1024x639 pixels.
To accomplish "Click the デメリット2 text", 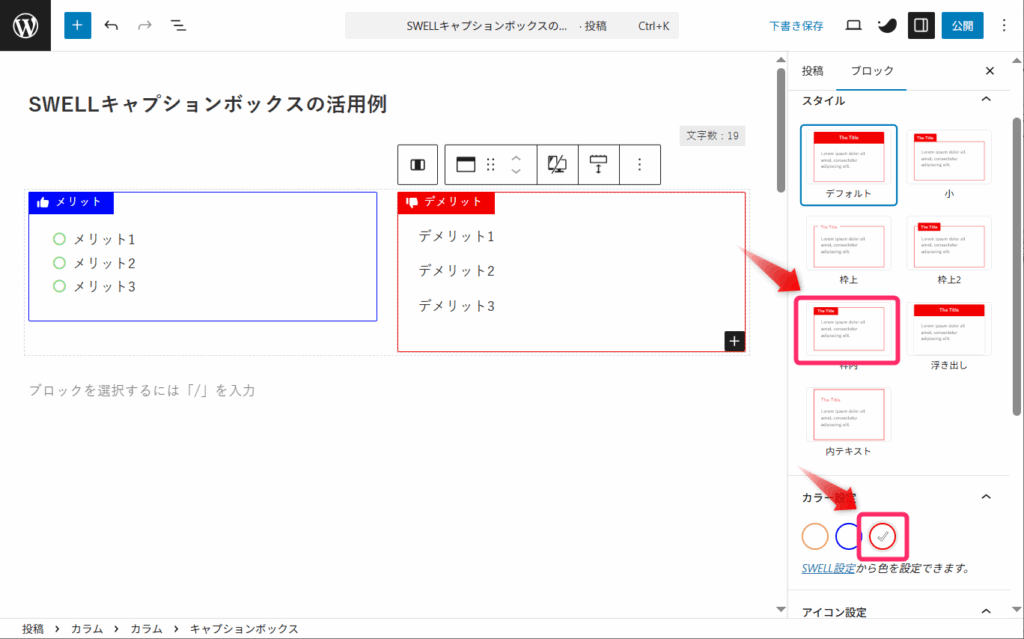I will tap(456, 270).
